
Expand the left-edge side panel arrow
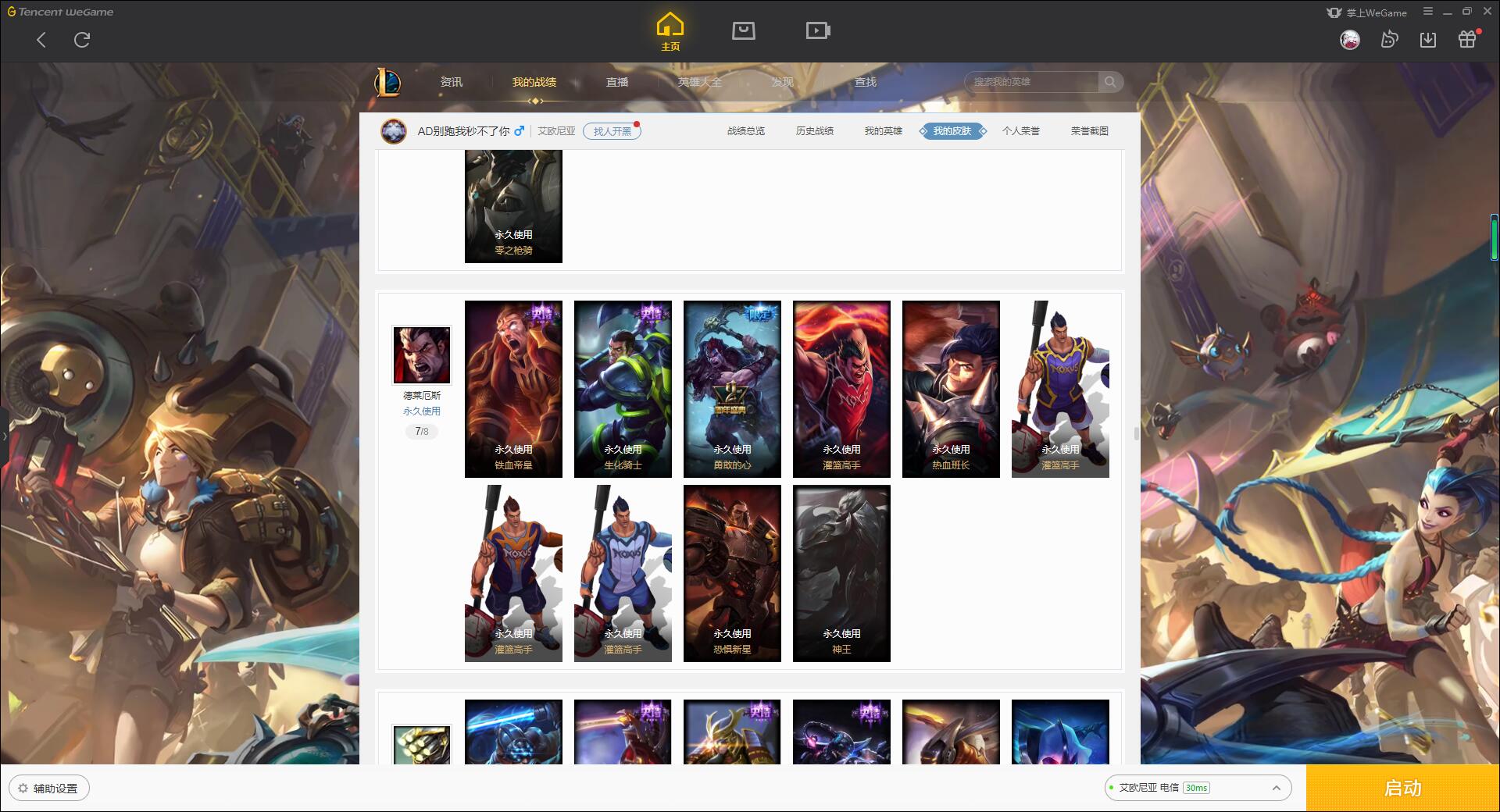[4, 436]
